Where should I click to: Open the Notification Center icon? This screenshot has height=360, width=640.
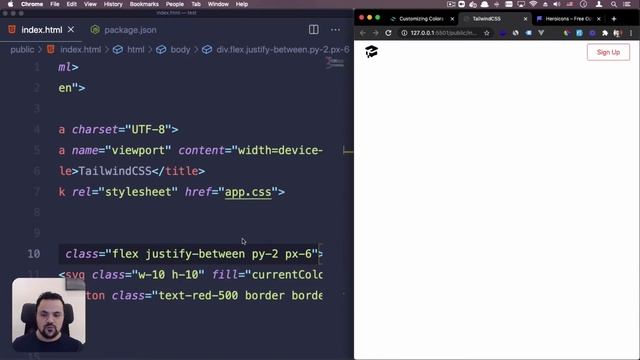coord(627,4)
